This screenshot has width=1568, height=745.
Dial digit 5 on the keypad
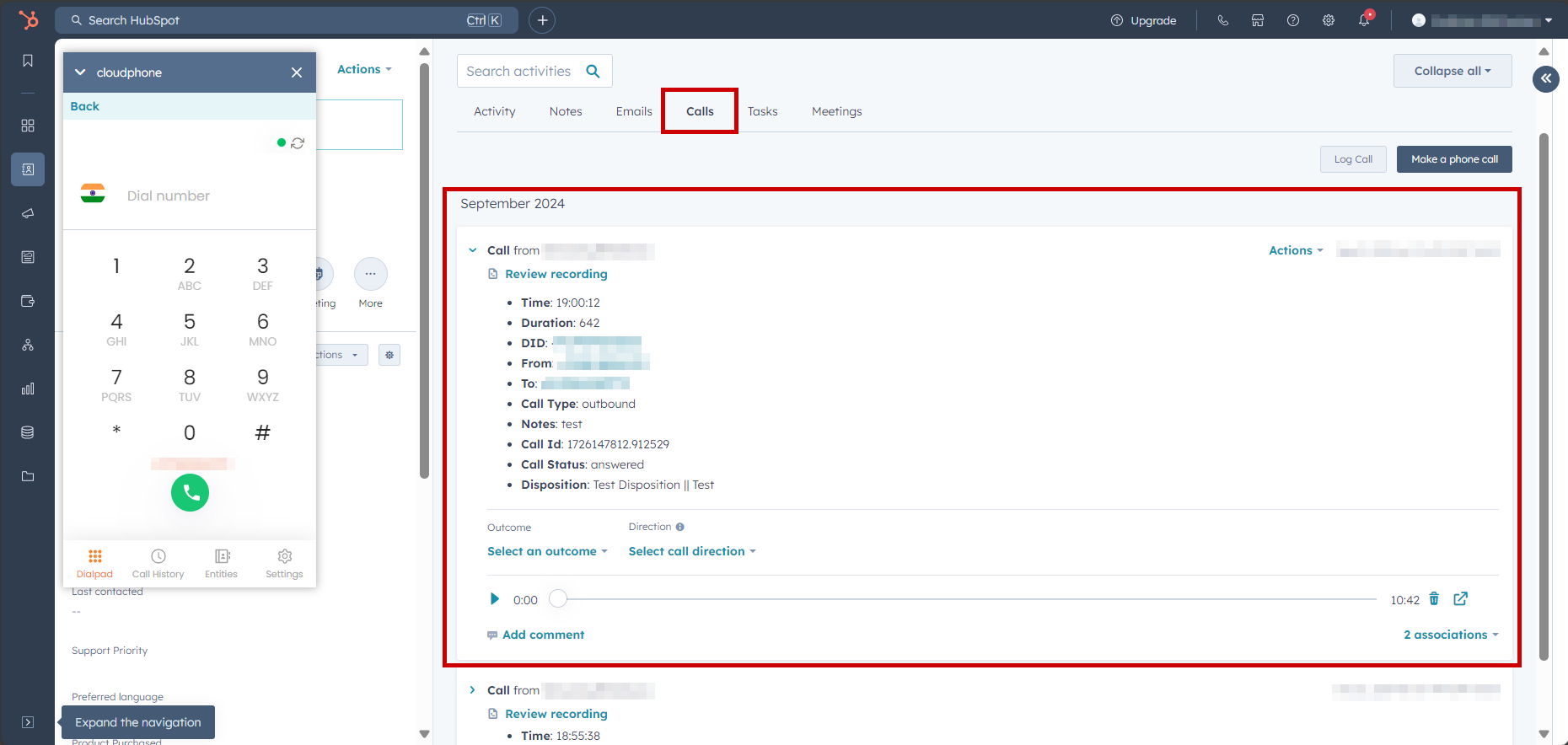tap(190, 330)
